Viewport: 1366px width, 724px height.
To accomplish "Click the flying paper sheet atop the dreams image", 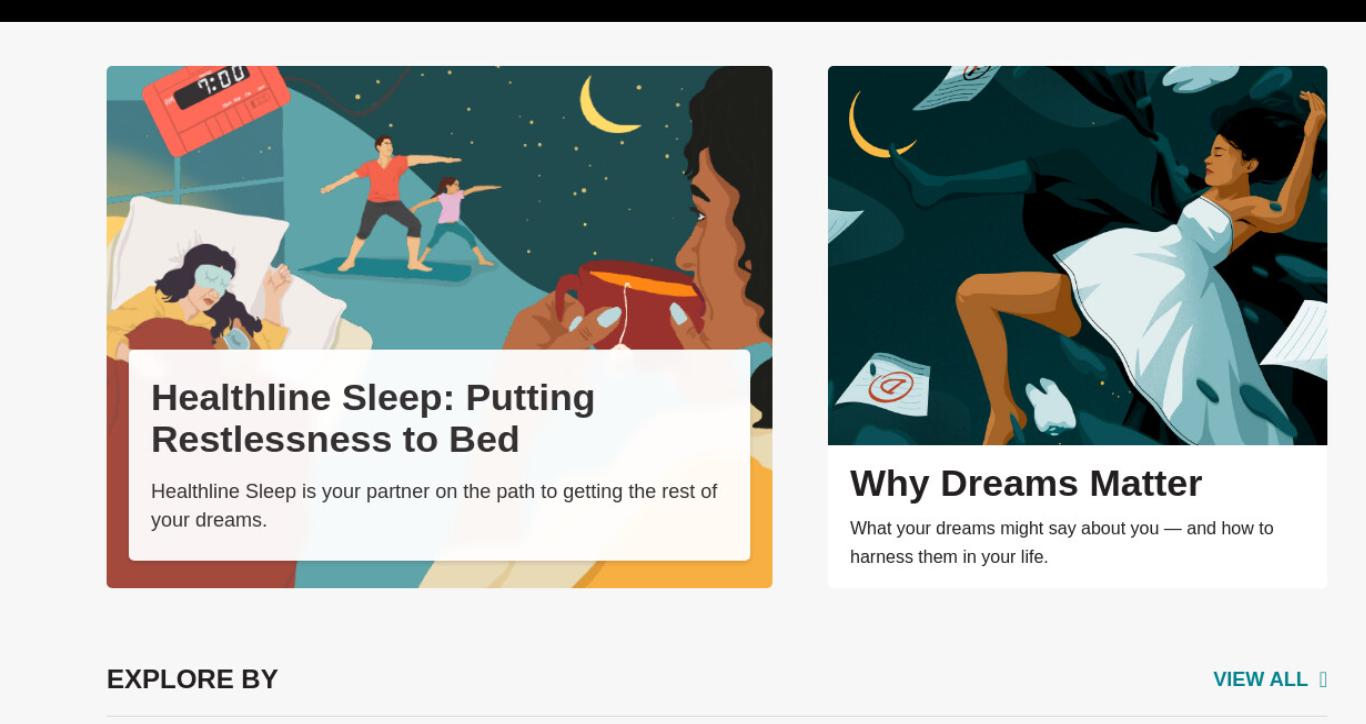I will (x=958, y=84).
